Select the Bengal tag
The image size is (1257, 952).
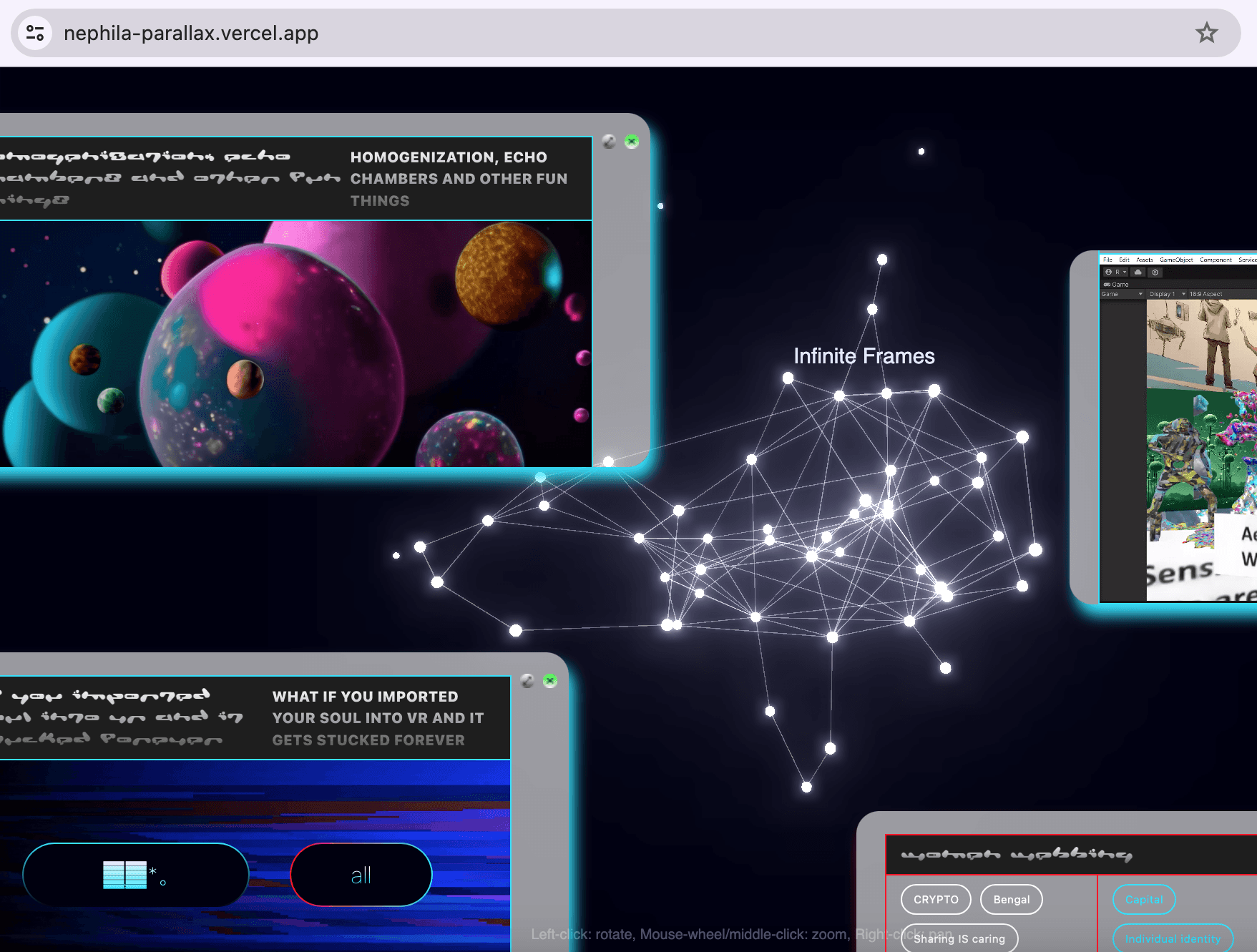click(x=1012, y=900)
